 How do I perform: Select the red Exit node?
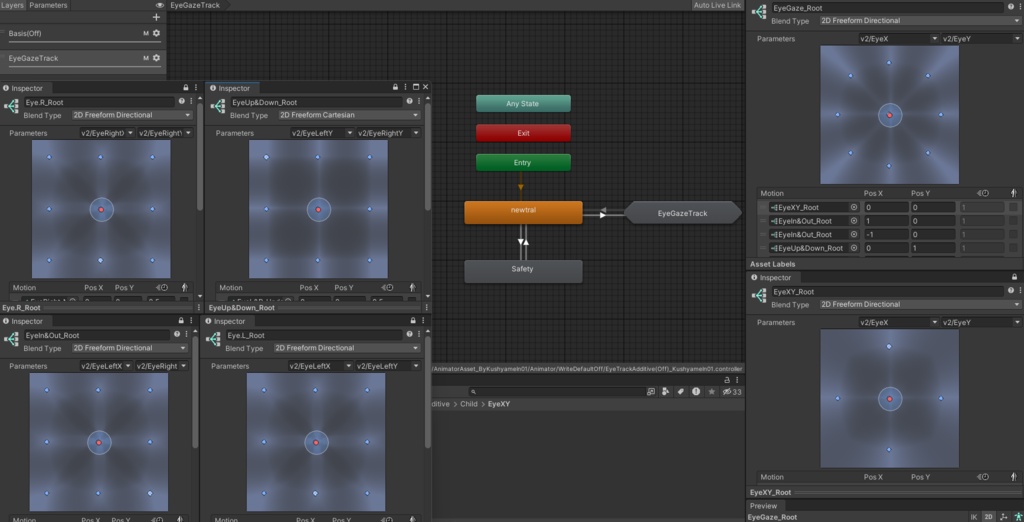tap(523, 133)
